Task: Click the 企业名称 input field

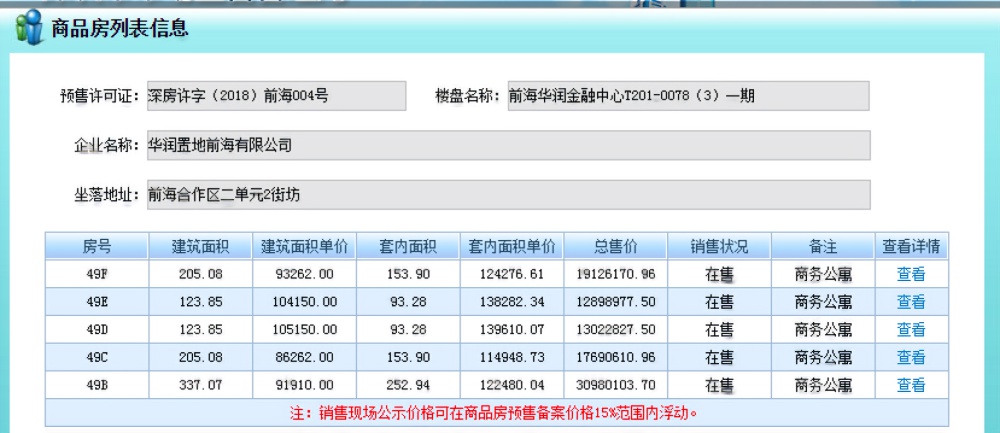Action: (x=508, y=145)
